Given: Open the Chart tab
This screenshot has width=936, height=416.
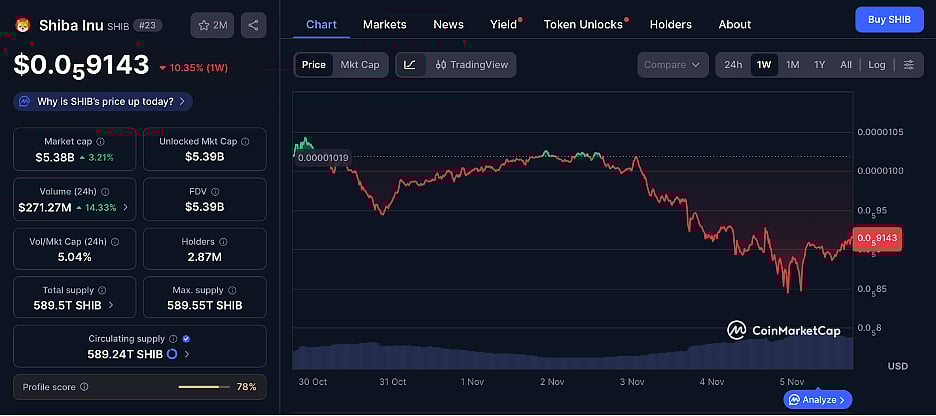Looking at the screenshot, I should (x=321, y=24).
